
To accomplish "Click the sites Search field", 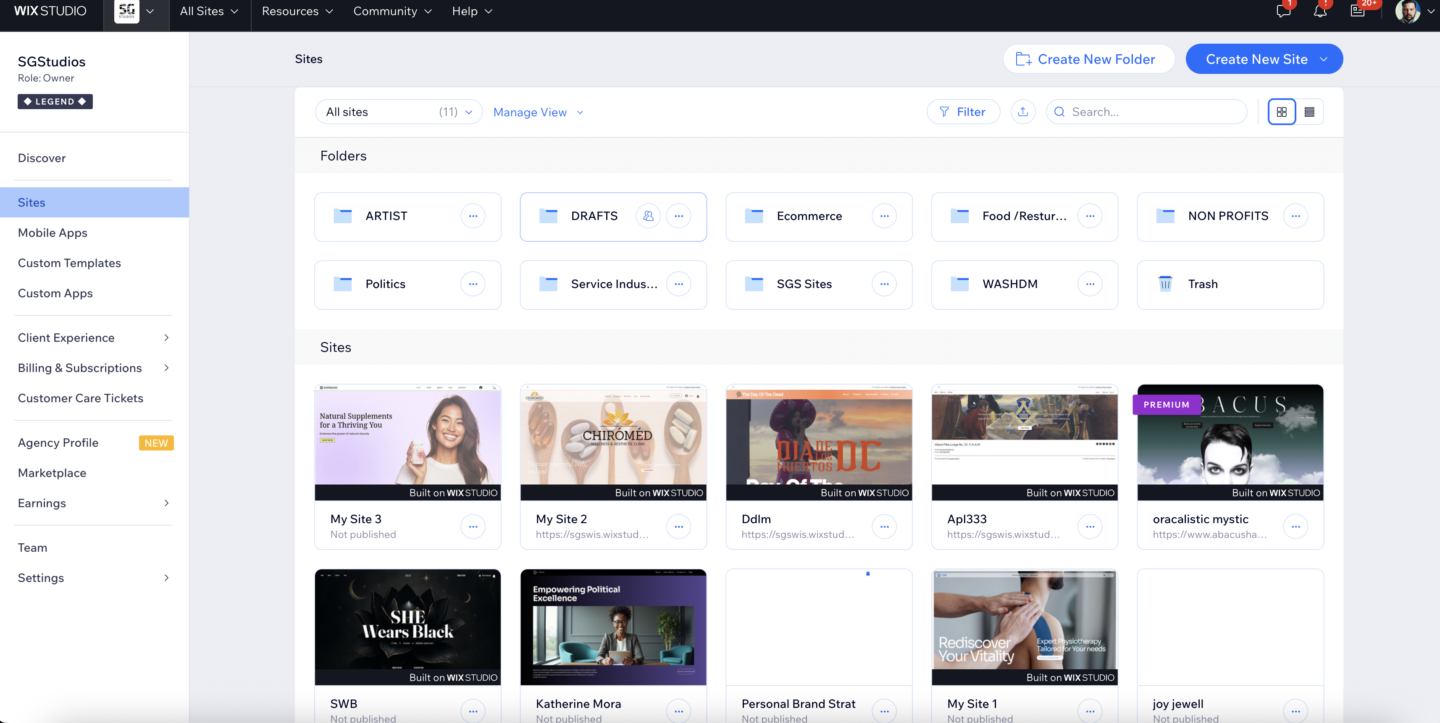I will (x=1150, y=112).
